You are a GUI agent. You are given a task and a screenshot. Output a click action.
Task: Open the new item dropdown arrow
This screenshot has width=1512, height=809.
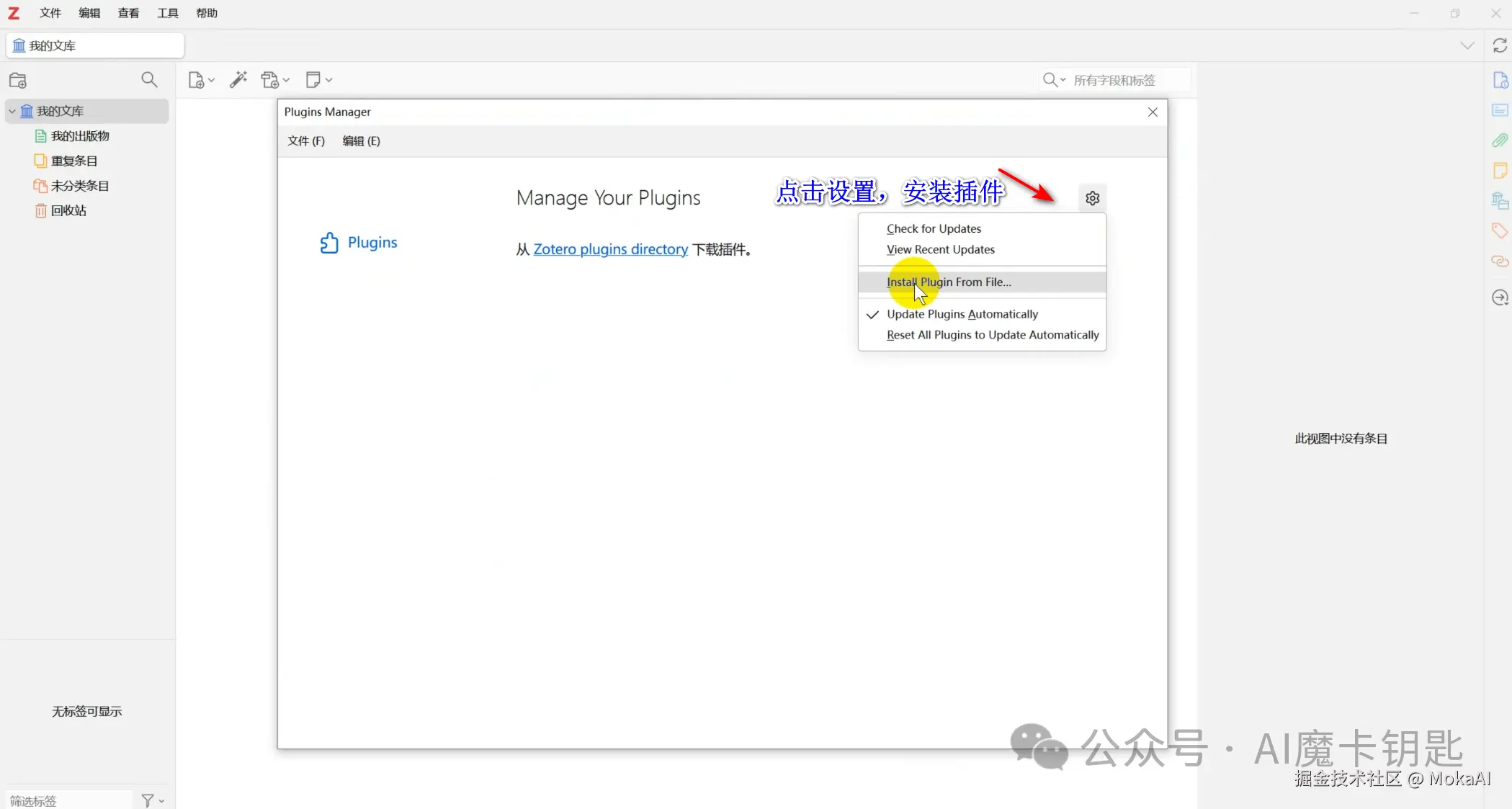[211, 80]
